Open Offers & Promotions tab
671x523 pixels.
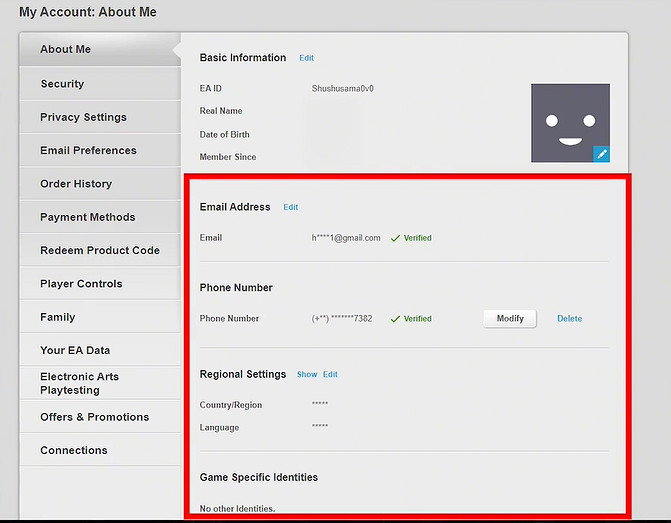(x=94, y=417)
